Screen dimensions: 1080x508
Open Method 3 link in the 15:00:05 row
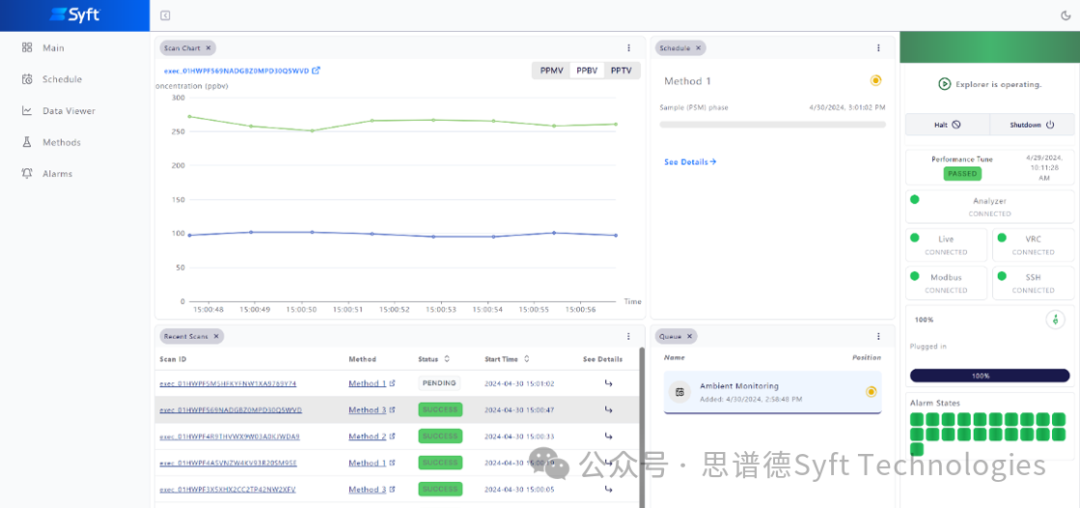pyautogui.click(x=372, y=489)
